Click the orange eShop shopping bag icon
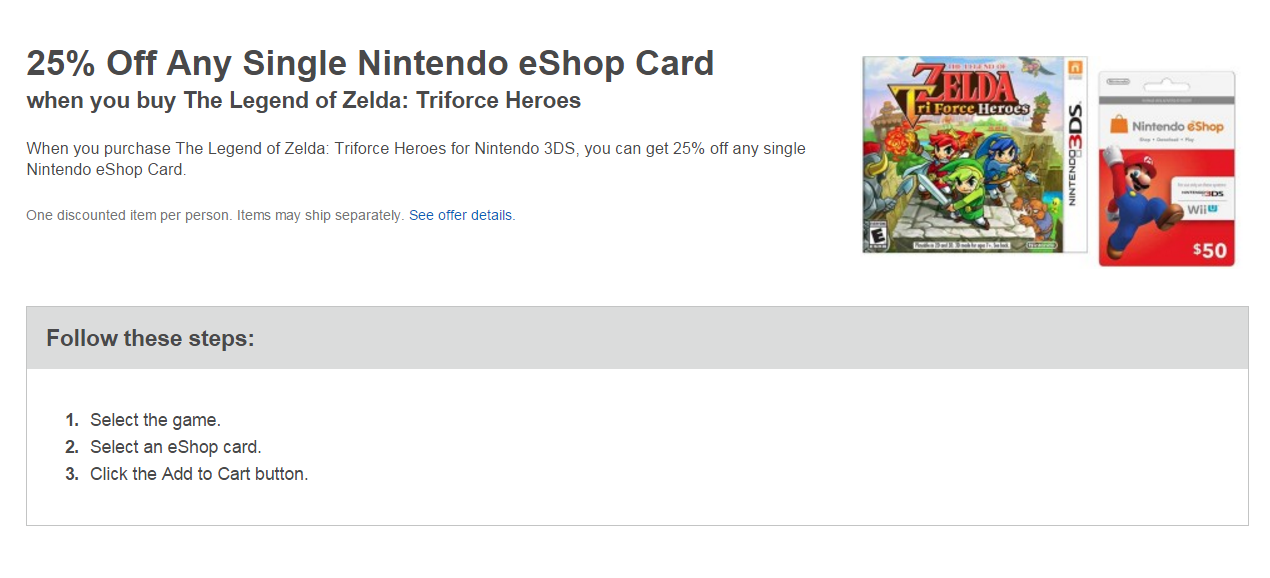Screen dimensions: 1270x578 pyautogui.click(x=1119, y=126)
